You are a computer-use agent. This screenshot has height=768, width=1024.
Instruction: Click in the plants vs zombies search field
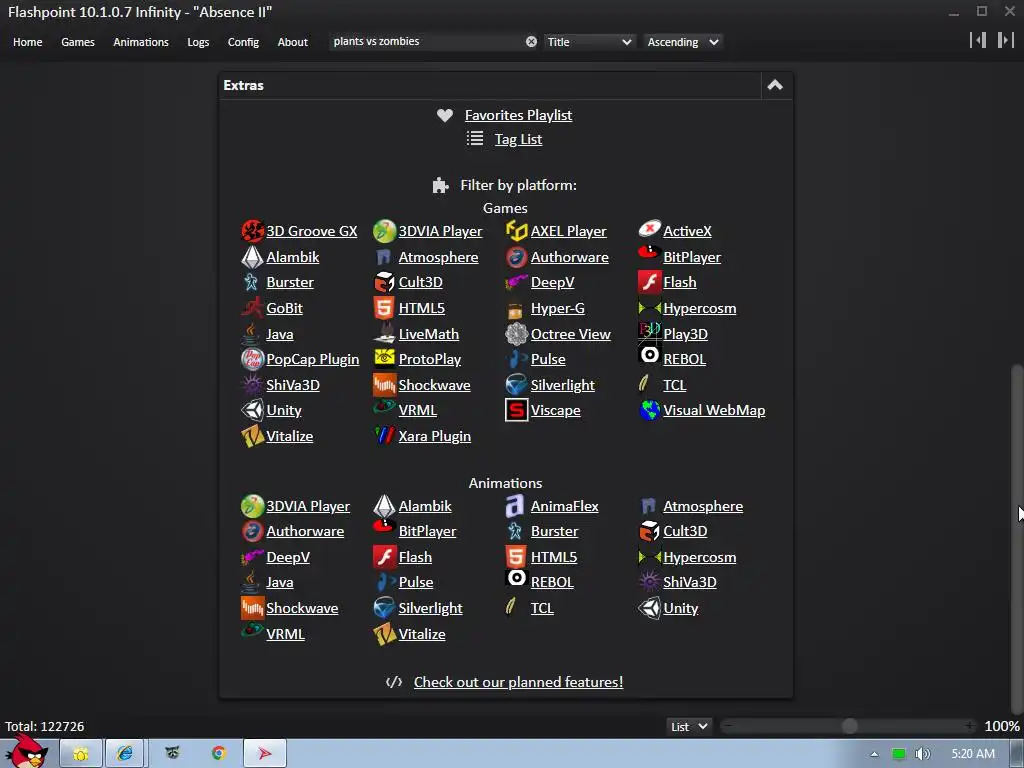tap(426, 41)
